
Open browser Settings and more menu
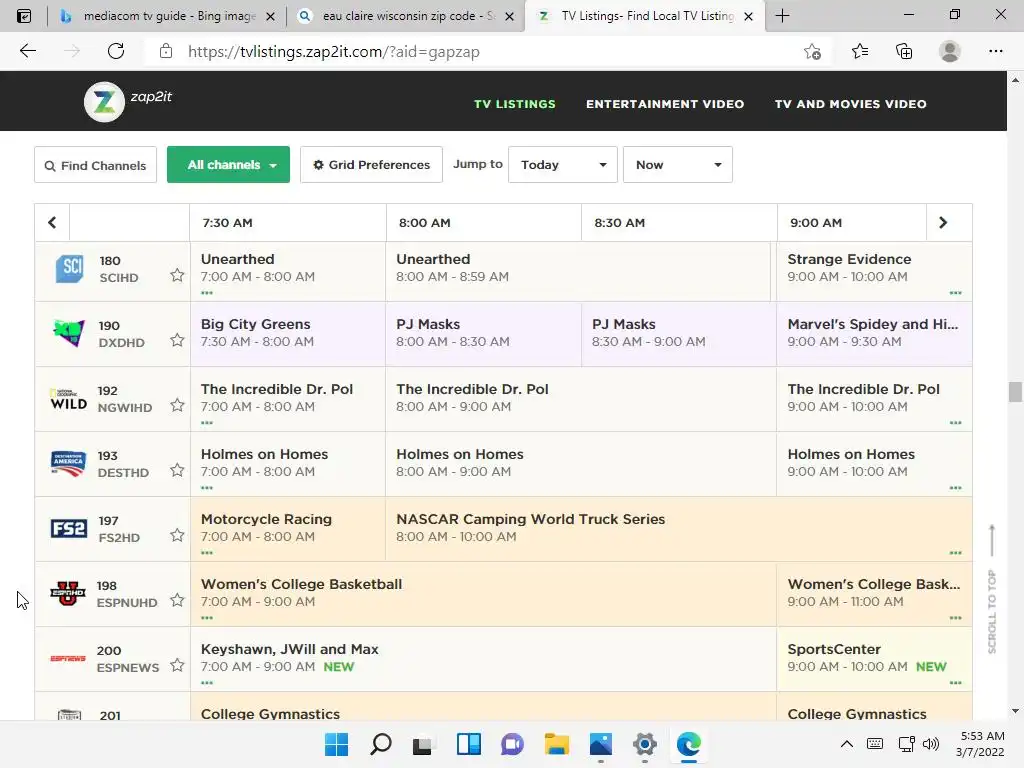(995, 51)
